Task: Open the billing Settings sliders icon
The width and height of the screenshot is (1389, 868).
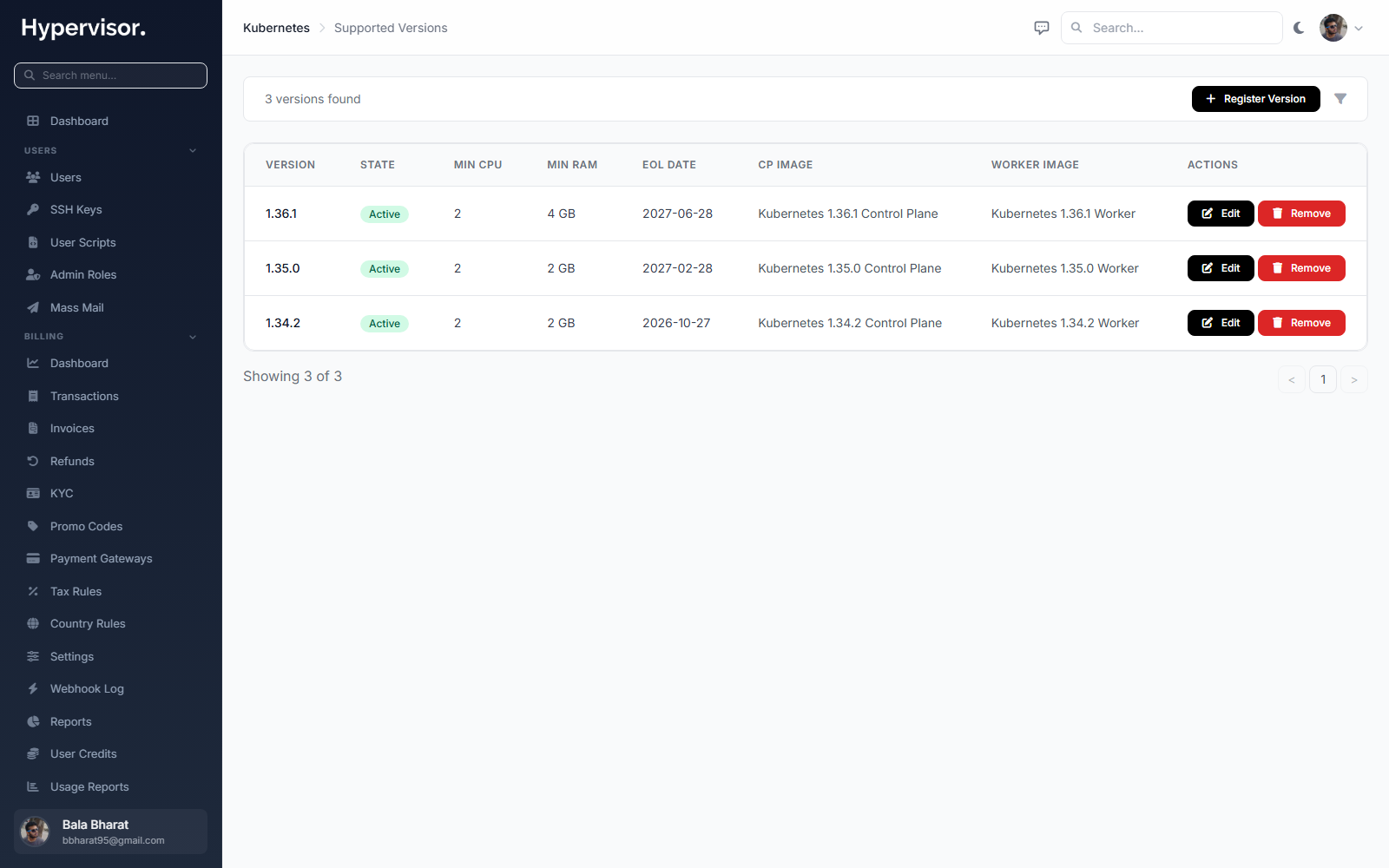Action: pyautogui.click(x=33, y=656)
